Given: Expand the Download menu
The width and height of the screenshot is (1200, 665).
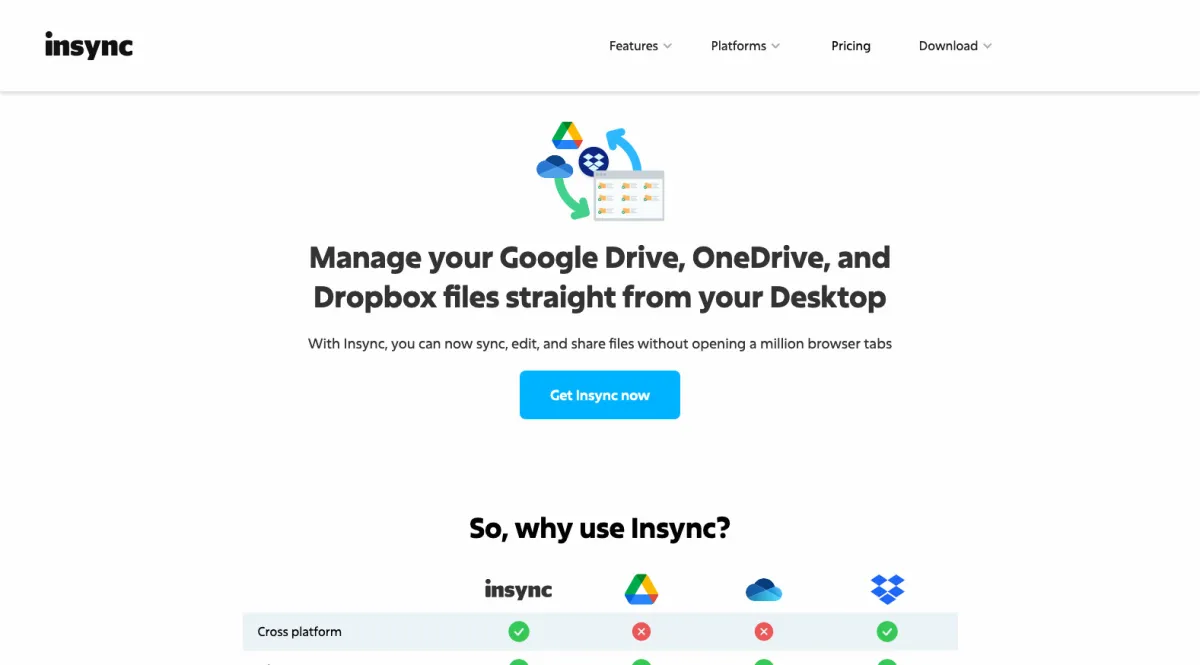Looking at the screenshot, I should [x=955, y=46].
